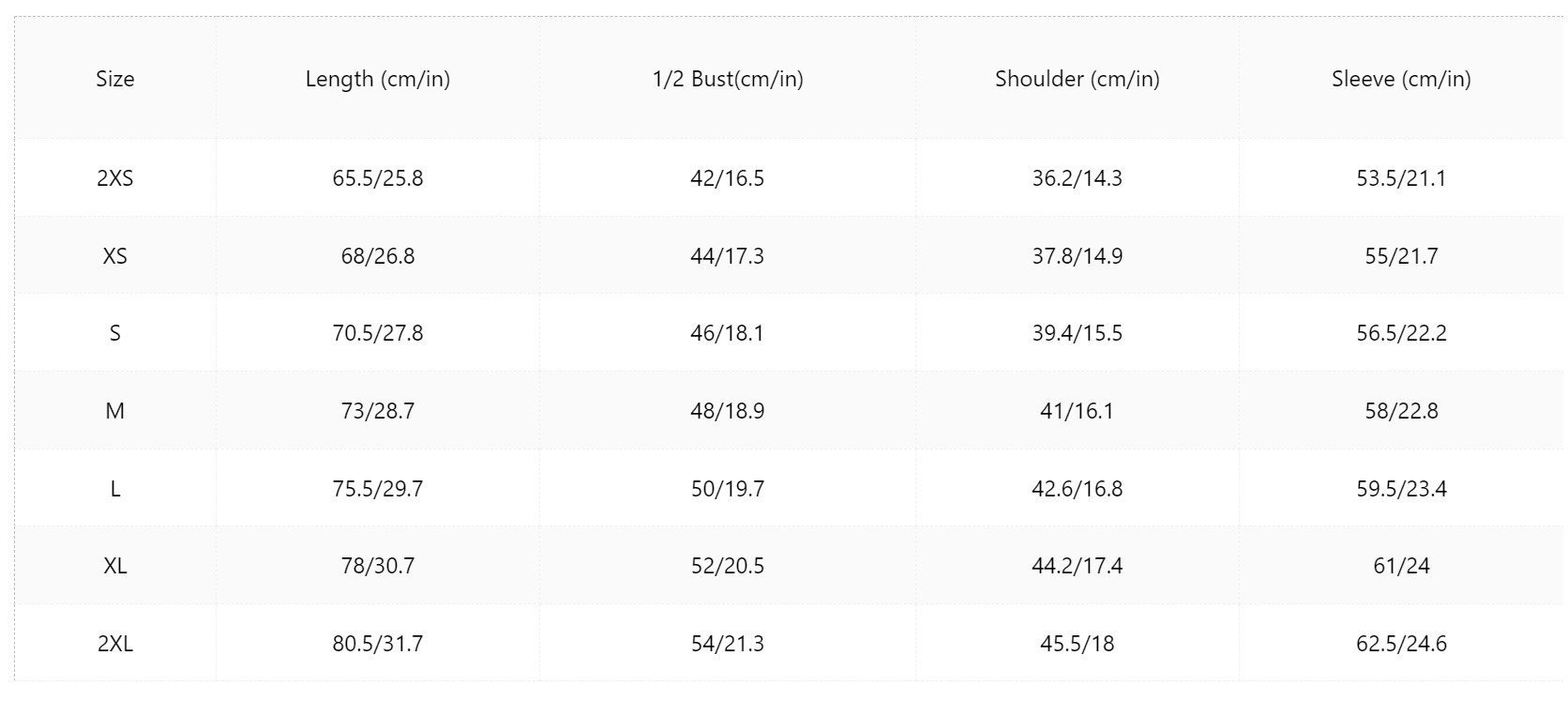Click the 1/2 Bust(cm/in) header

click(728, 80)
